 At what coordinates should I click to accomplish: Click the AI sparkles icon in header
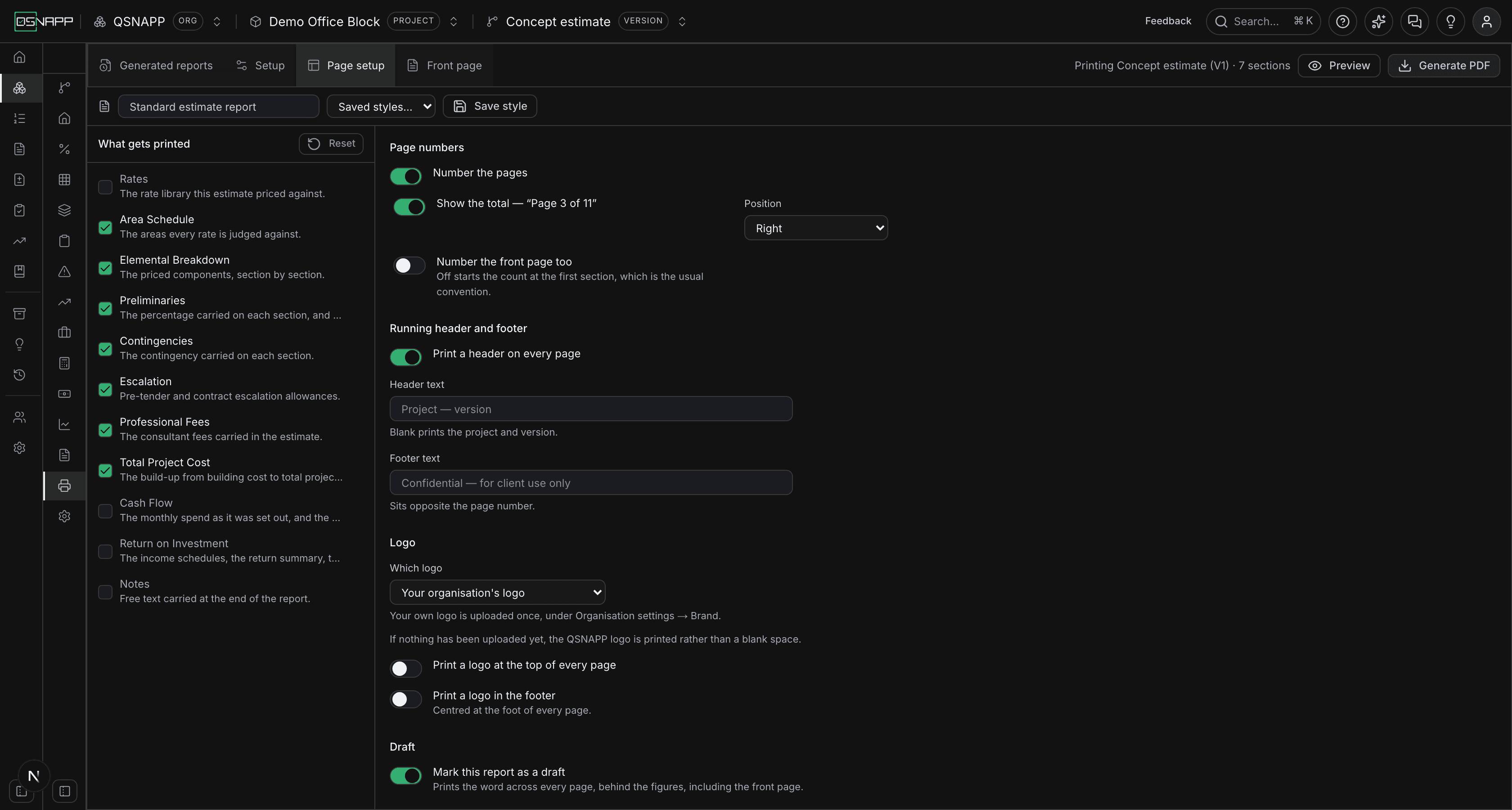[x=1378, y=22]
